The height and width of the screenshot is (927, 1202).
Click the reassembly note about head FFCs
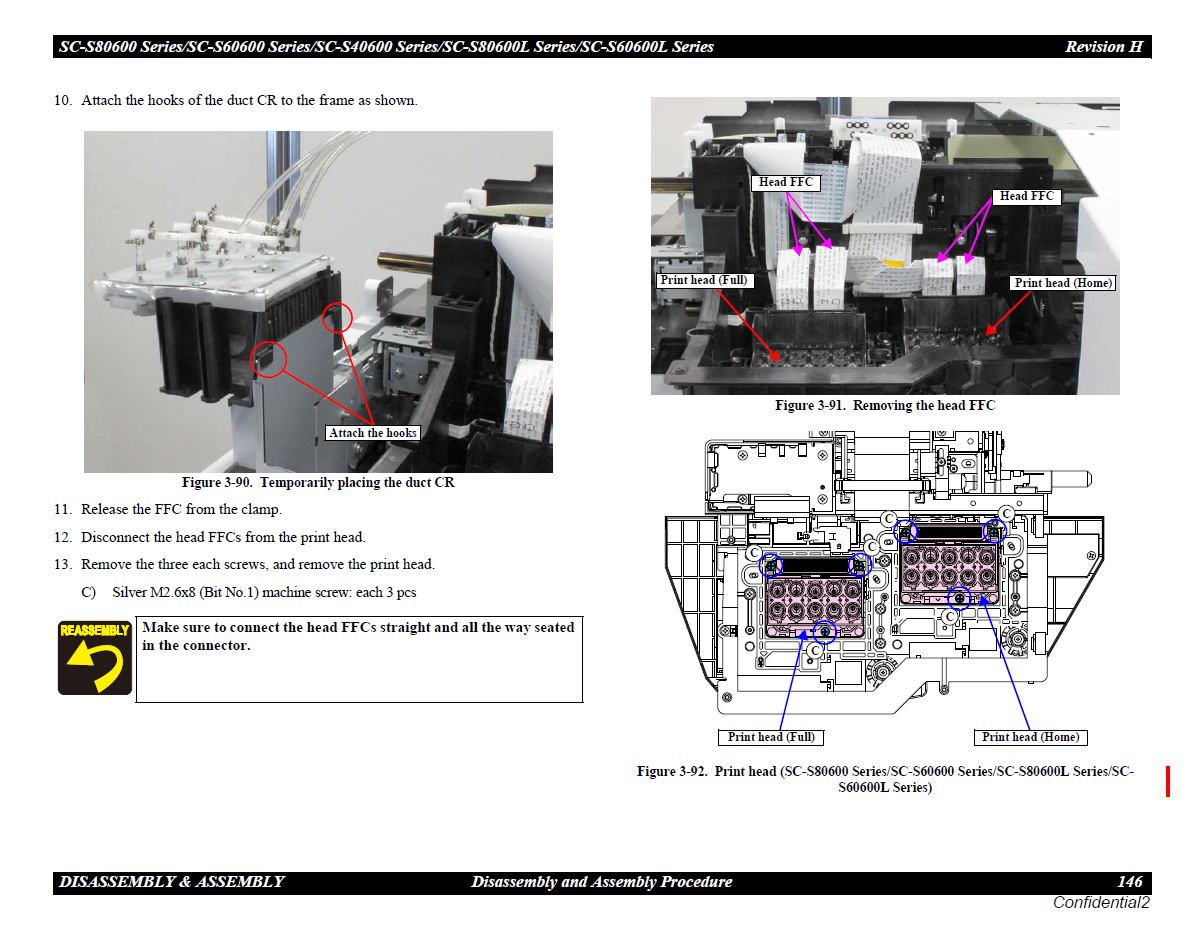[359, 636]
